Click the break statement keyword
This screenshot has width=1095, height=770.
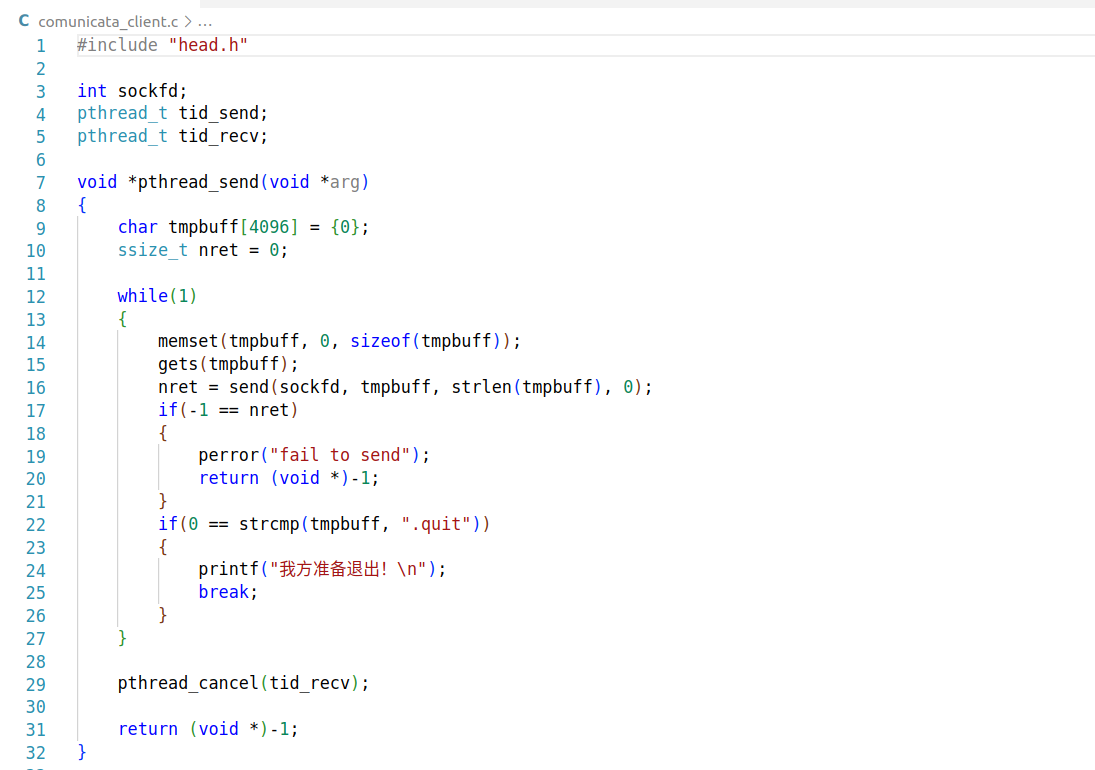coord(223,592)
